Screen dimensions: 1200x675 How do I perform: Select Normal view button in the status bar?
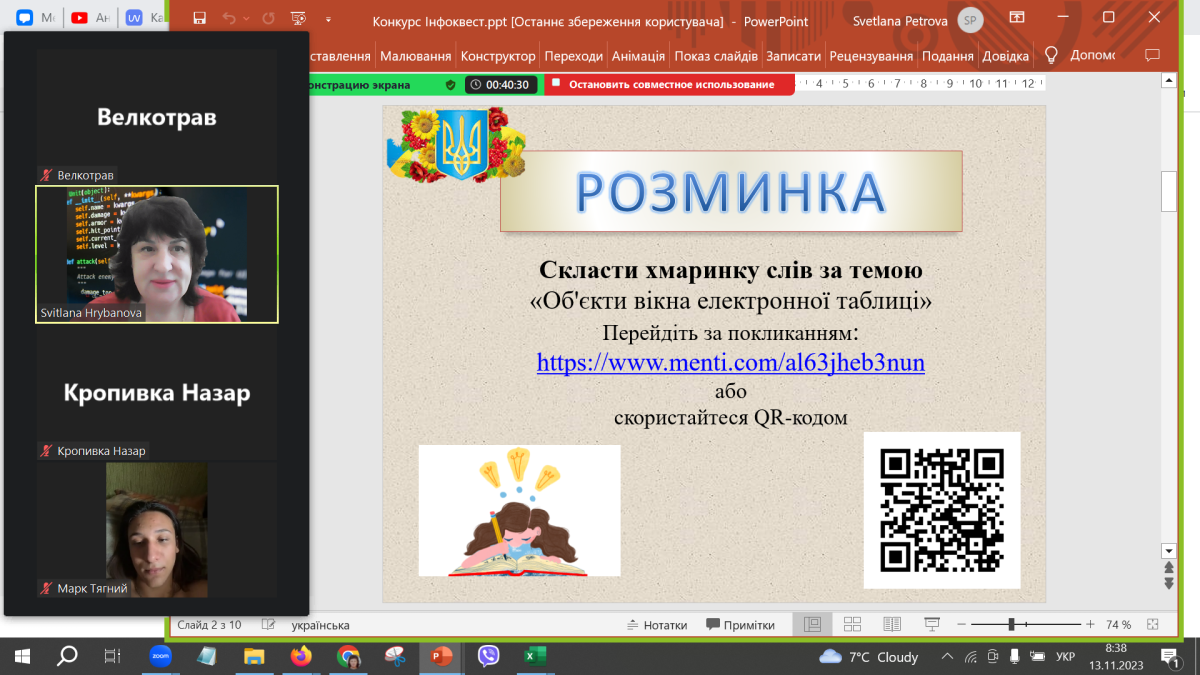click(812, 625)
